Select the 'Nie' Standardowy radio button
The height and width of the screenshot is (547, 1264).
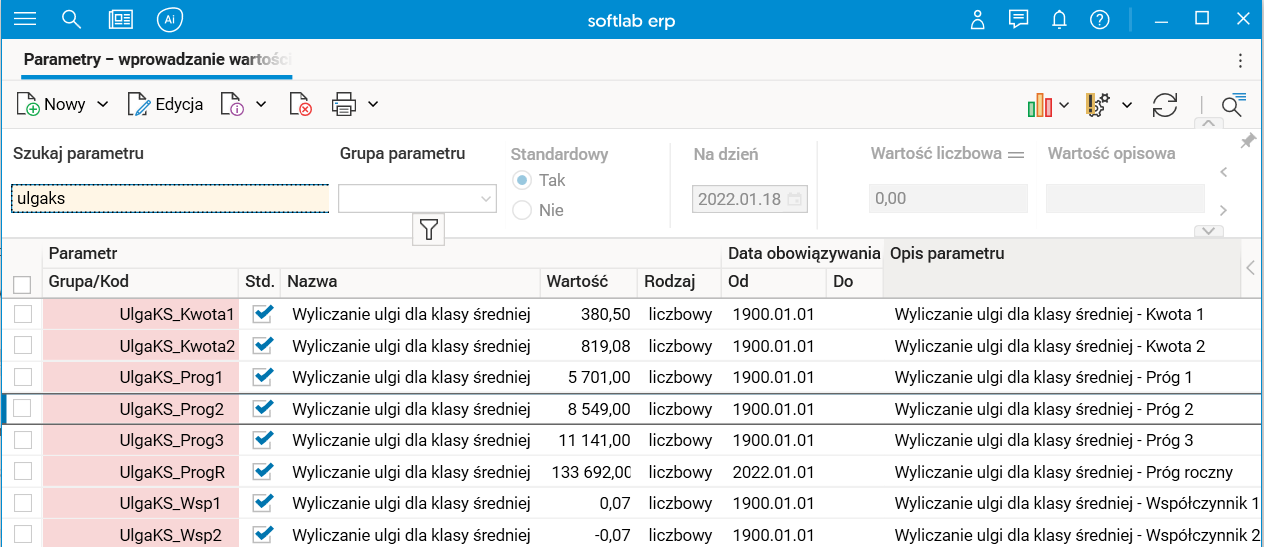tap(522, 210)
